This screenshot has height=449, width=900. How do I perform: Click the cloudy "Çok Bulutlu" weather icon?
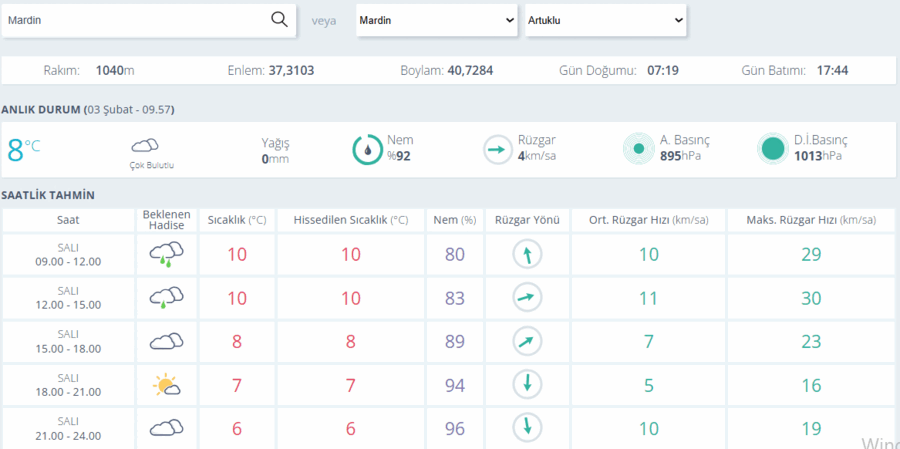(145, 145)
